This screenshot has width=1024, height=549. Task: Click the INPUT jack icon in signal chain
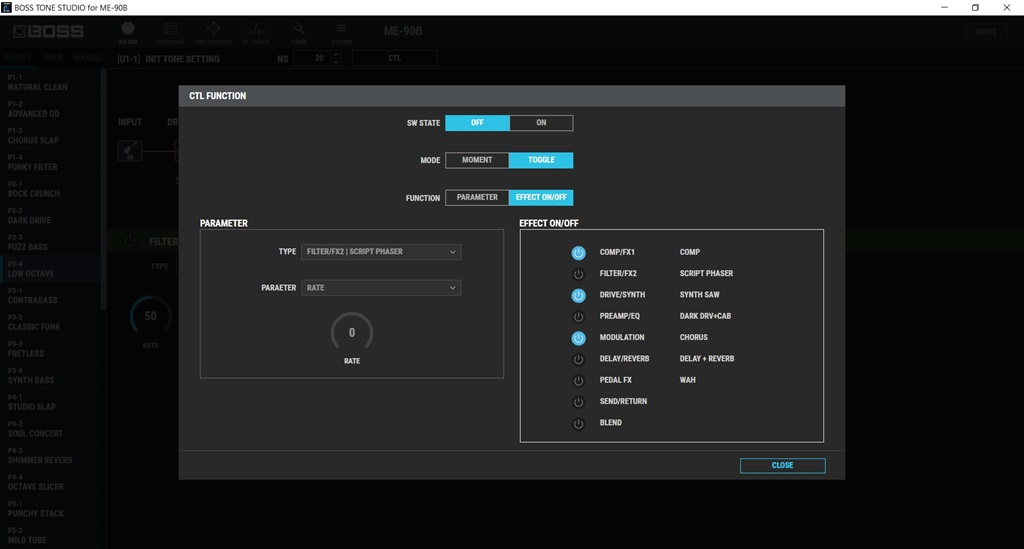pyautogui.click(x=130, y=151)
